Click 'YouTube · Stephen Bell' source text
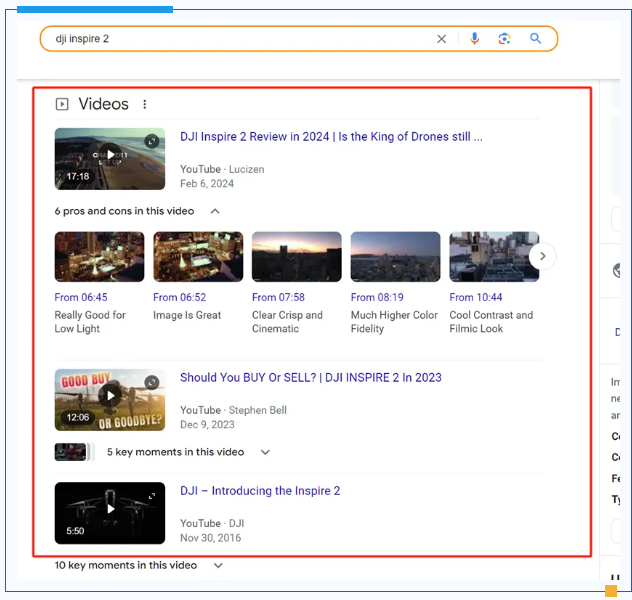The width and height of the screenshot is (632, 600). point(233,410)
